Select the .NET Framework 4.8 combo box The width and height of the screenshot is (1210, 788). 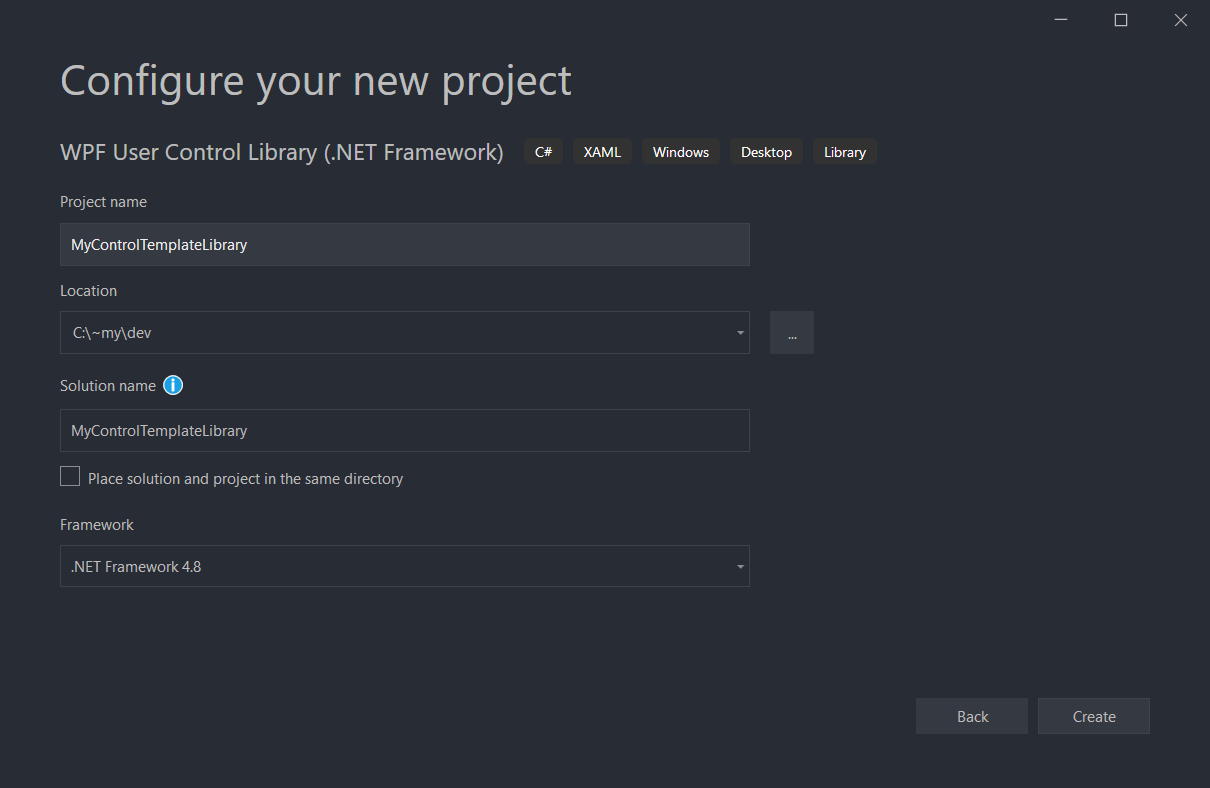[x=390, y=567]
